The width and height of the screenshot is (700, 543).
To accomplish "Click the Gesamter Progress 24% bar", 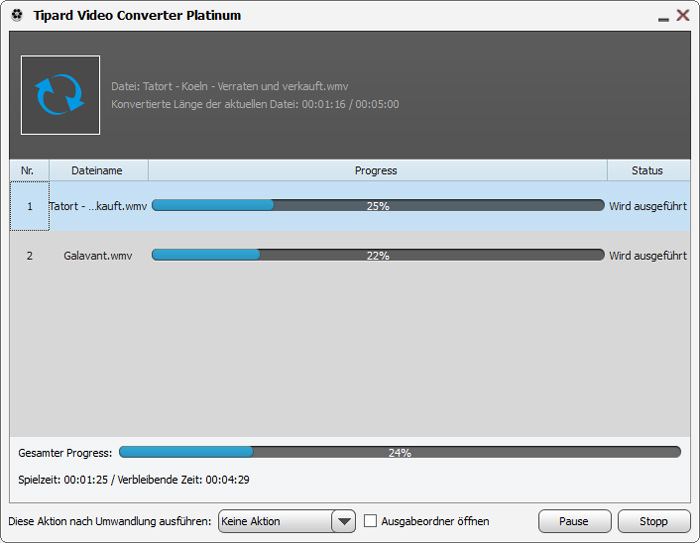I will click(x=400, y=452).
